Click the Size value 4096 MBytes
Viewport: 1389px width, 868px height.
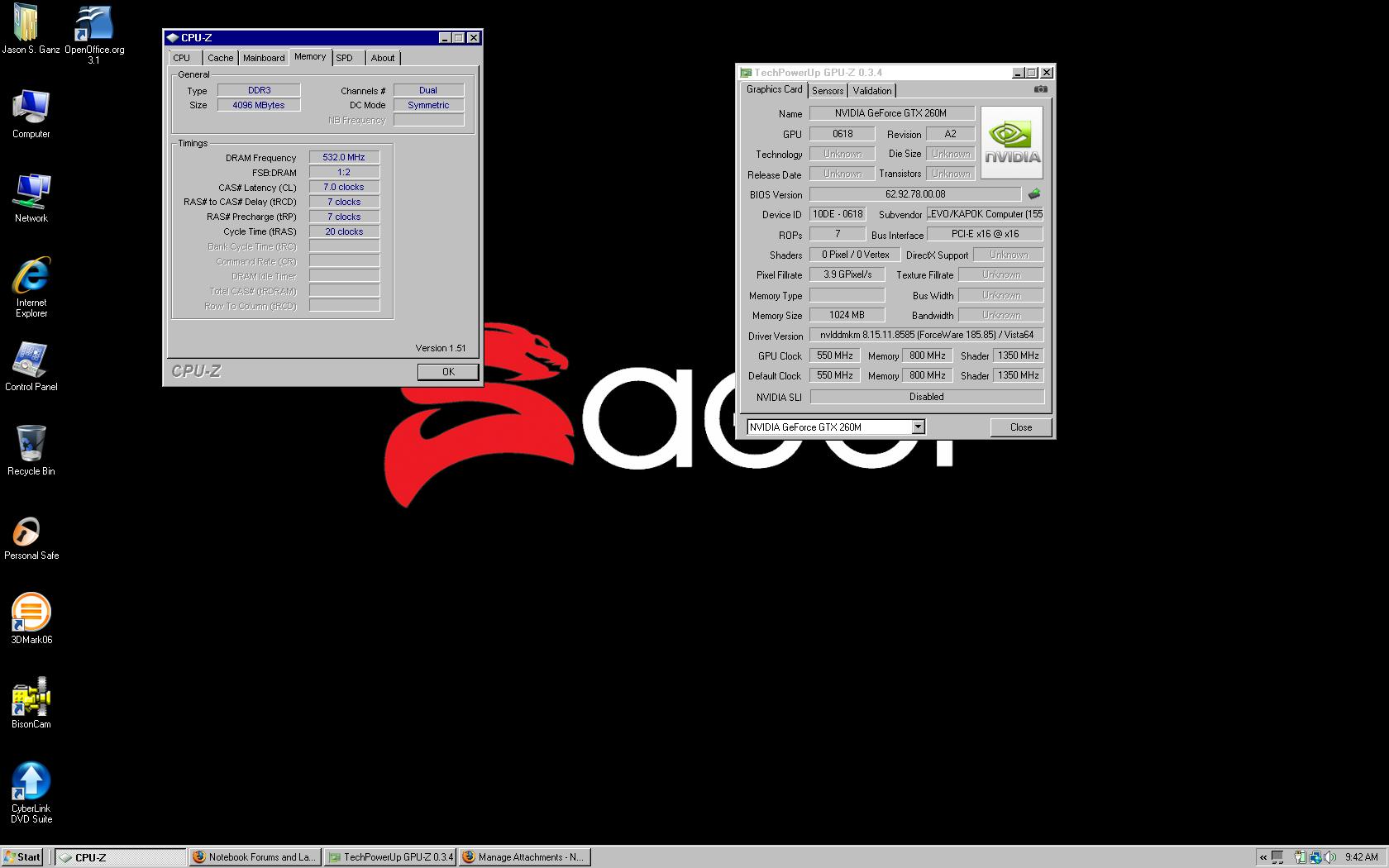[x=259, y=105]
